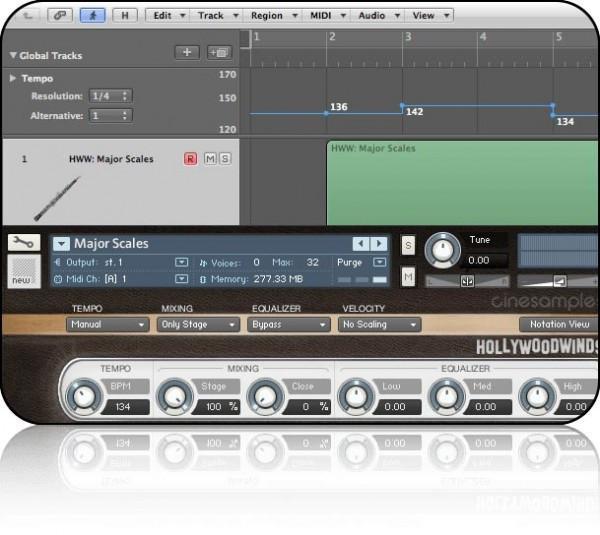Image resolution: width=600 pixels, height=535 pixels.
Task: Click the Med equalizer knob
Action: pos(447,397)
